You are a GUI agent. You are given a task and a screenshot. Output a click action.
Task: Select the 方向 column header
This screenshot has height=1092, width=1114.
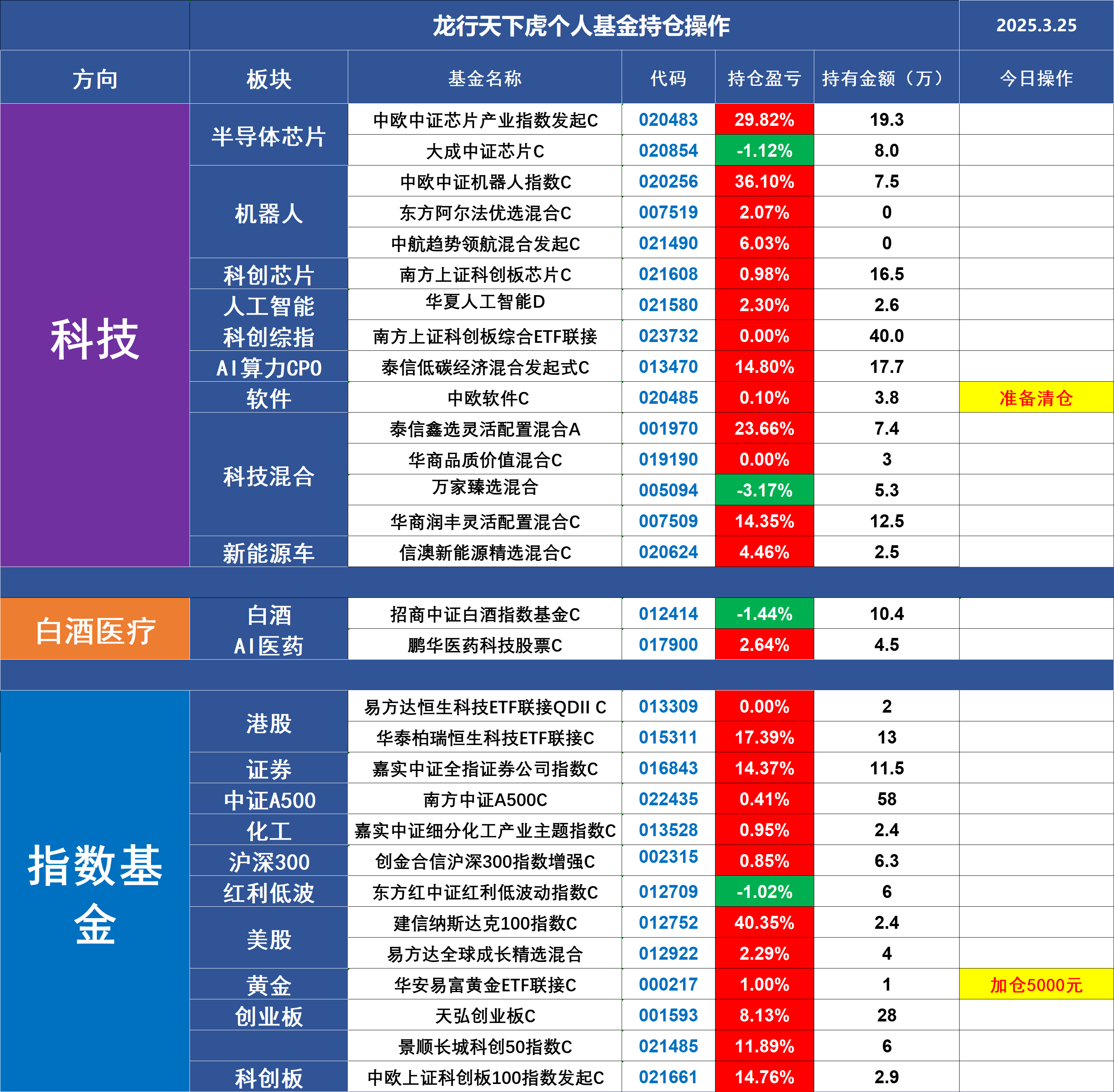tap(95, 77)
